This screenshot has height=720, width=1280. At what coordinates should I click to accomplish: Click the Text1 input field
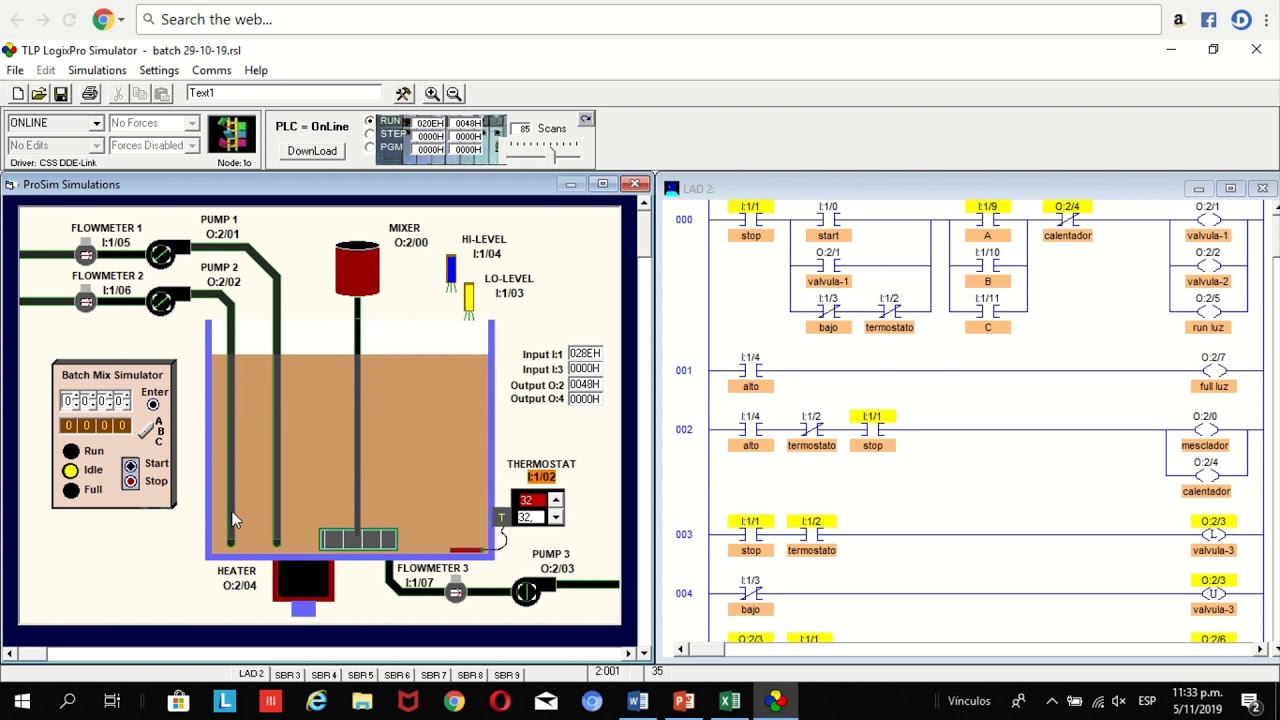coord(283,93)
